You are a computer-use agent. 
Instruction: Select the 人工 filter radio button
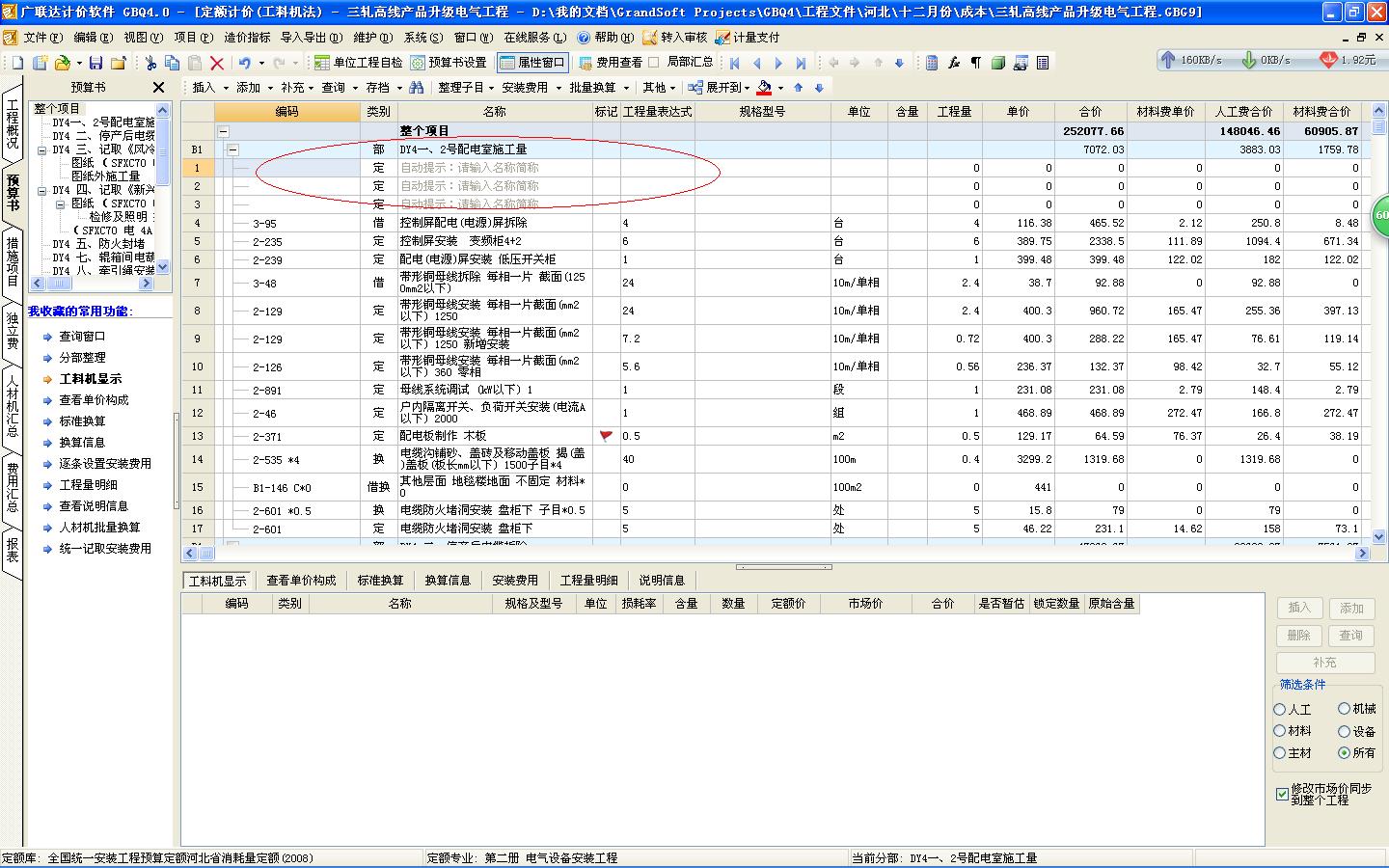[x=1280, y=709]
